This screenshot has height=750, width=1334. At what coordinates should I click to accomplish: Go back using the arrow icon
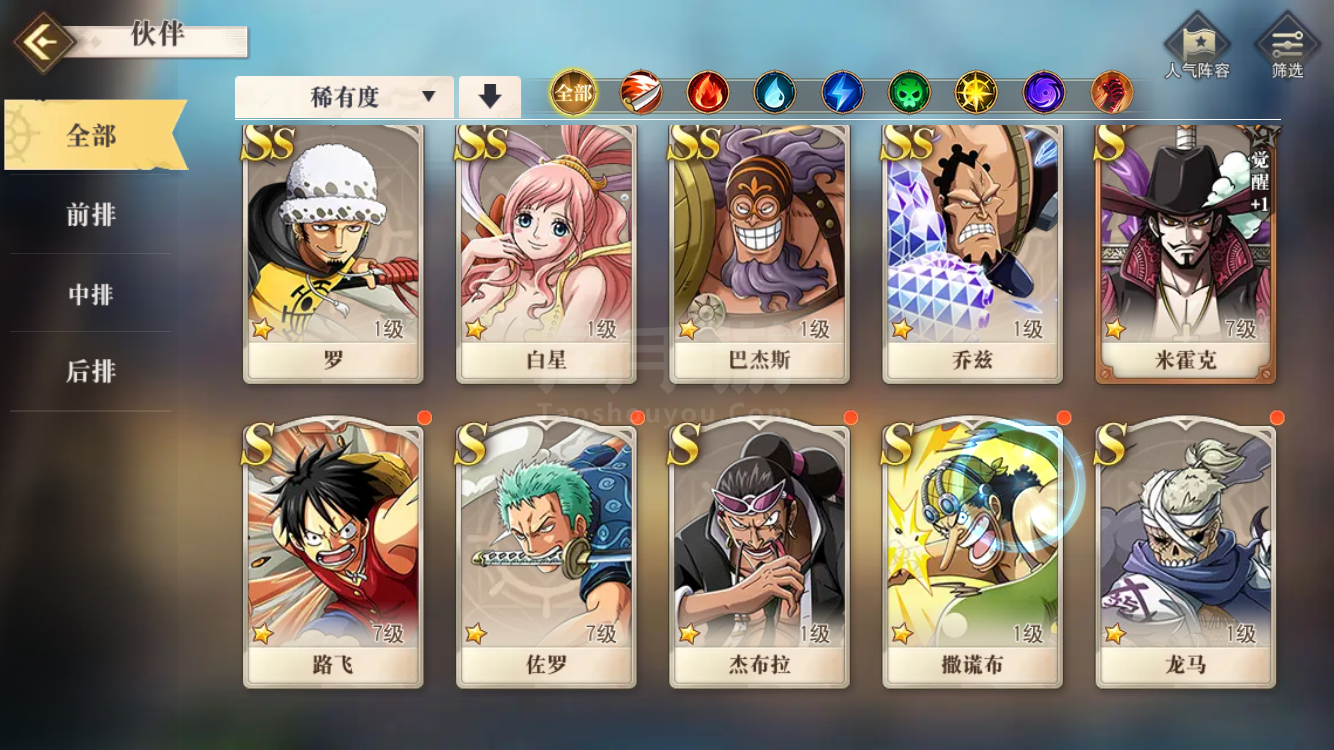43,42
